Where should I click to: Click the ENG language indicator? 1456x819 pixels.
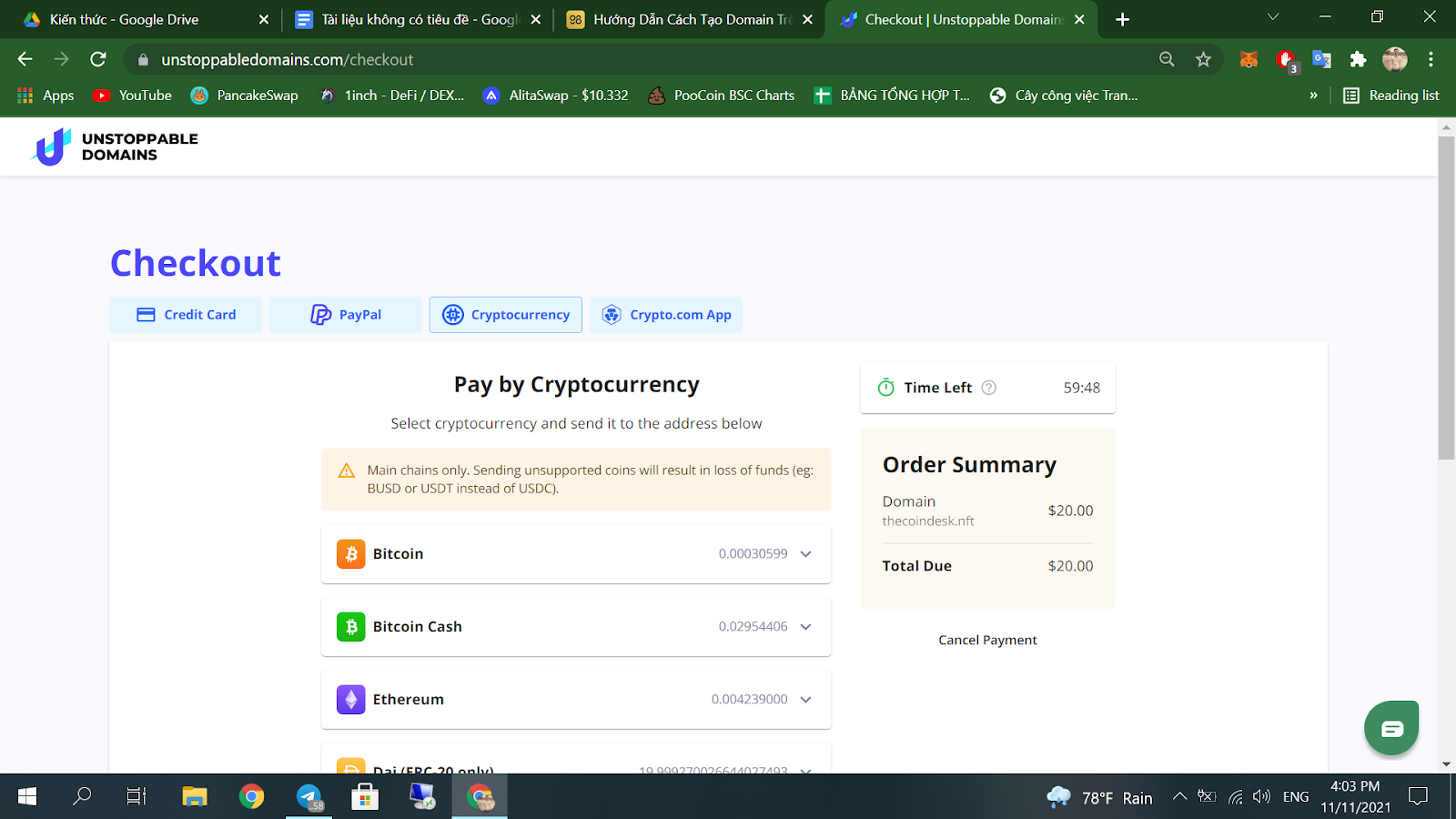tap(1296, 797)
